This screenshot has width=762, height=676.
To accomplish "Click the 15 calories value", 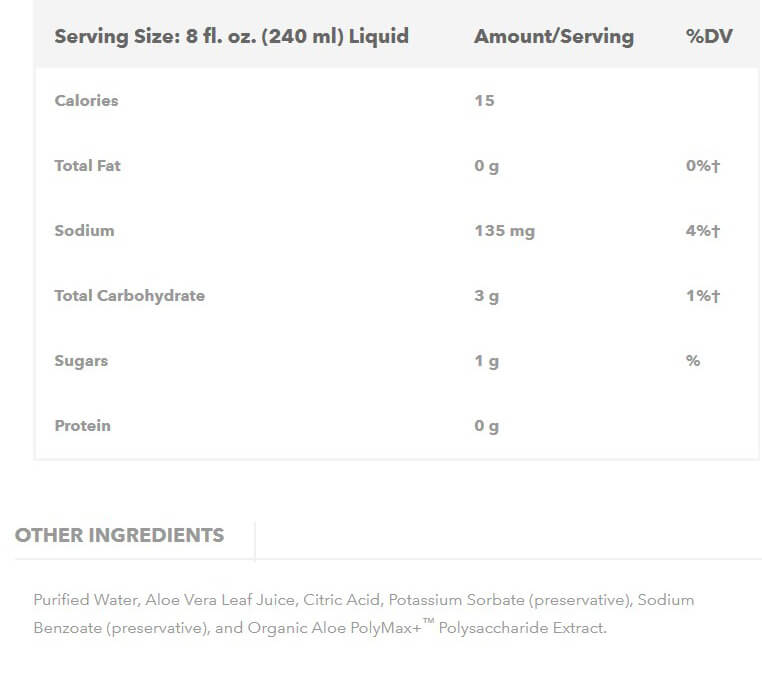I will [x=485, y=101].
